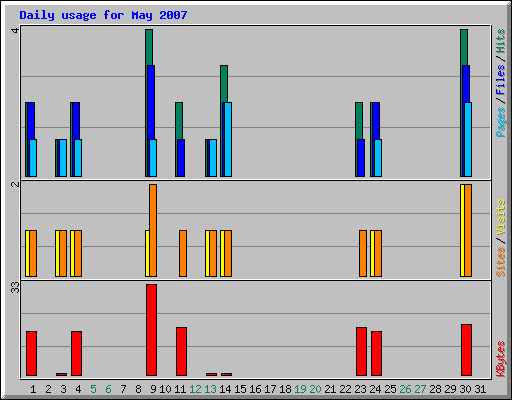The height and width of the screenshot is (400, 512).
Task: Click the green Hits bar for day 14
Action: click(x=224, y=84)
